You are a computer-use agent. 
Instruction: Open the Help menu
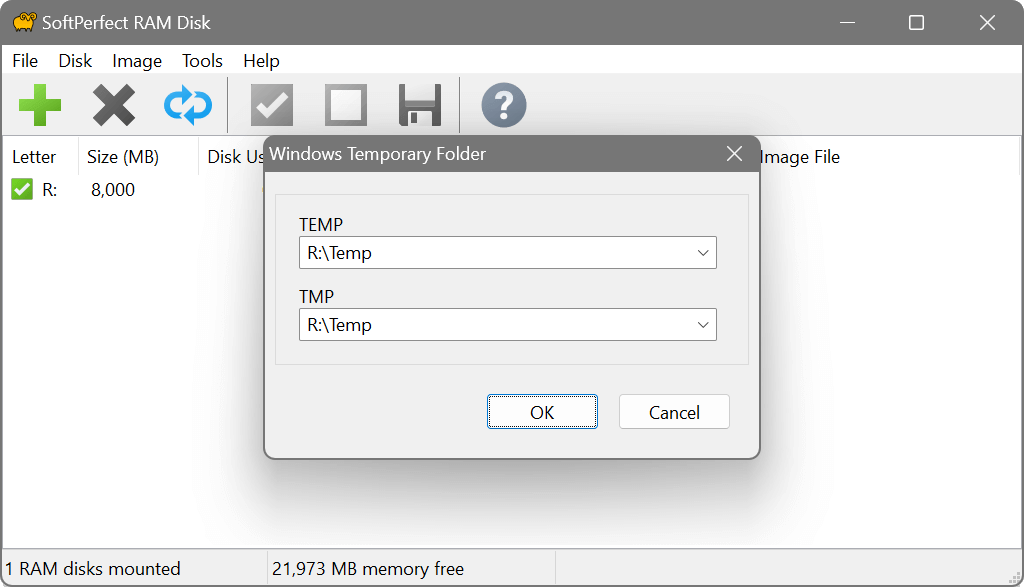(x=261, y=61)
